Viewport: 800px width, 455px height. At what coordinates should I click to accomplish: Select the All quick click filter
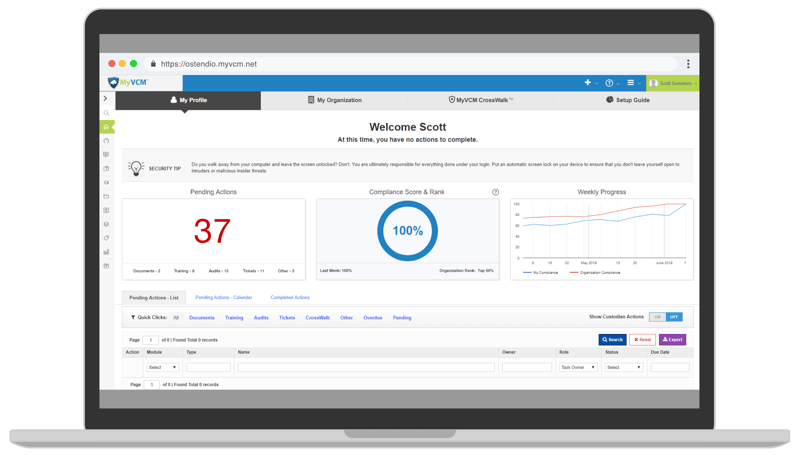(176, 318)
